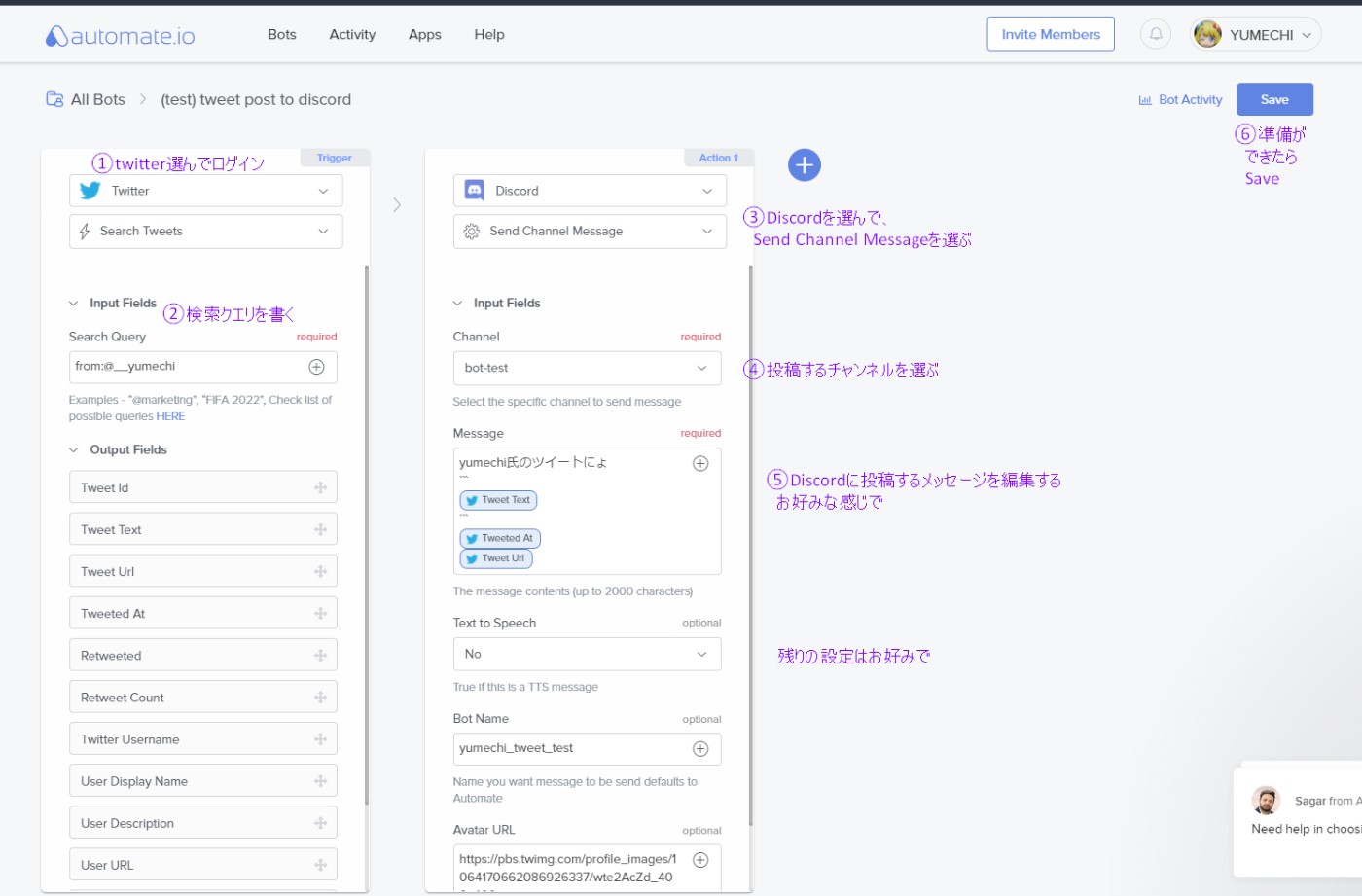Open the Bots menu
Screen dimensions: 1362x896
click(x=282, y=34)
